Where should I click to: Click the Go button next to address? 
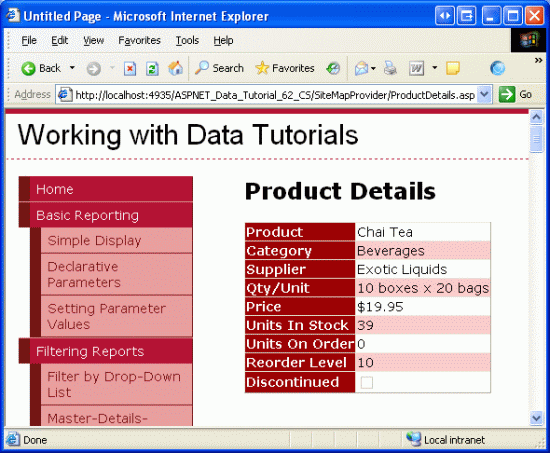(515, 94)
